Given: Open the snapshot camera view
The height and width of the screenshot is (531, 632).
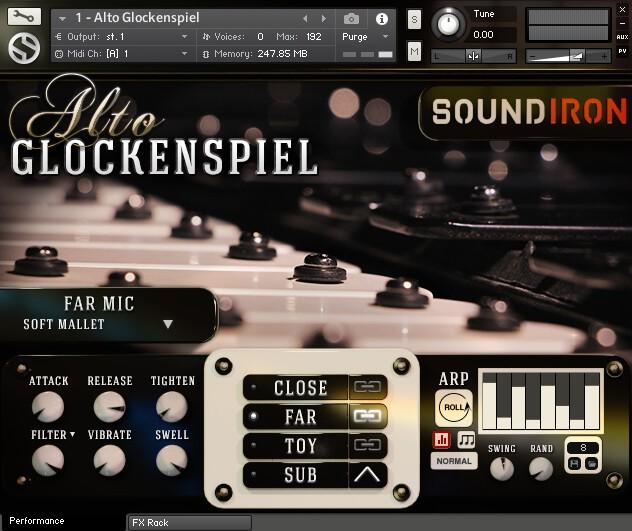Looking at the screenshot, I should [x=351, y=19].
